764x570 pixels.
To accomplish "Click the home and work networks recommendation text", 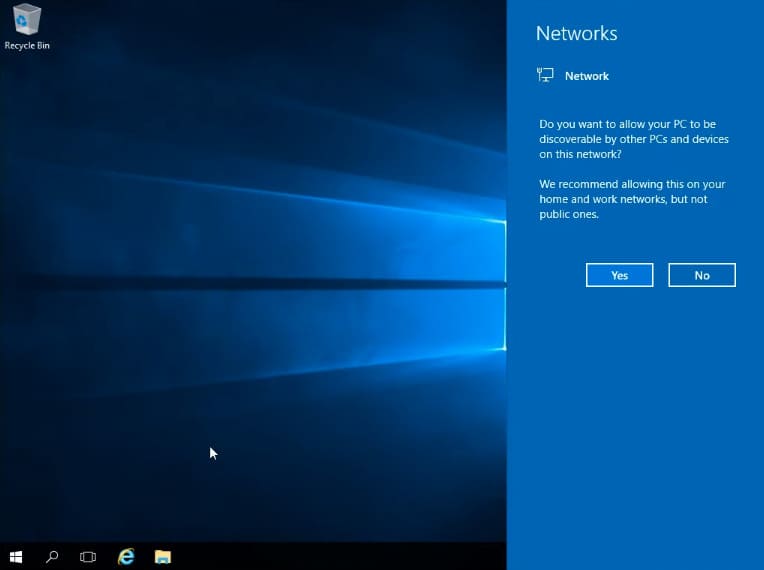I will (x=632, y=199).
